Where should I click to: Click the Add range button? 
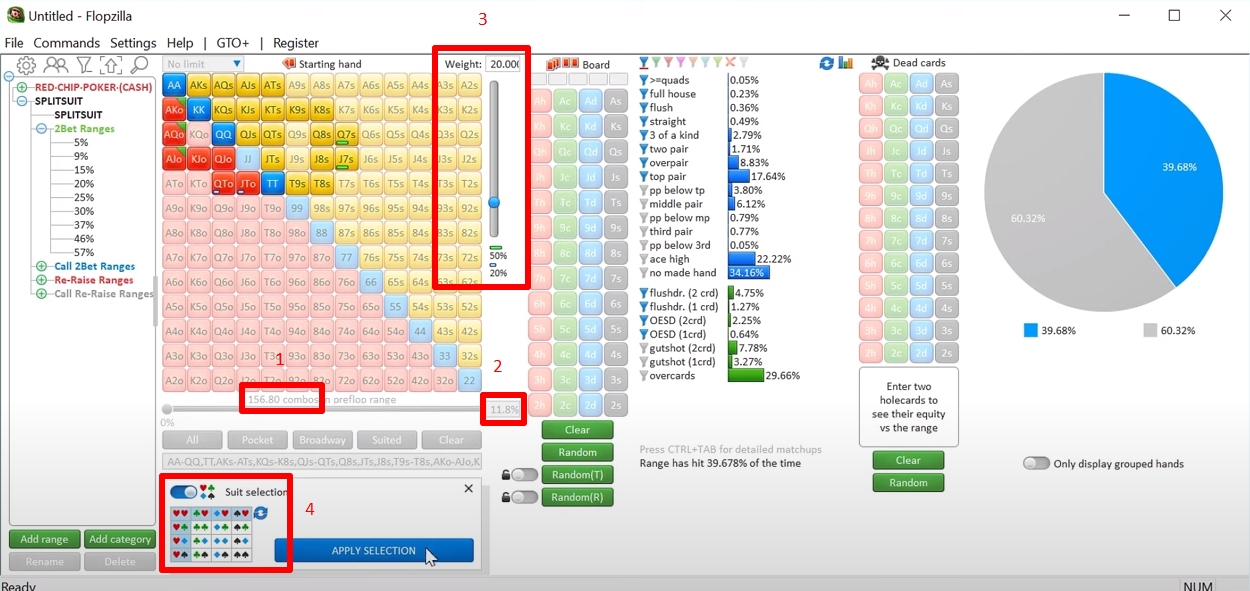click(x=44, y=540)
